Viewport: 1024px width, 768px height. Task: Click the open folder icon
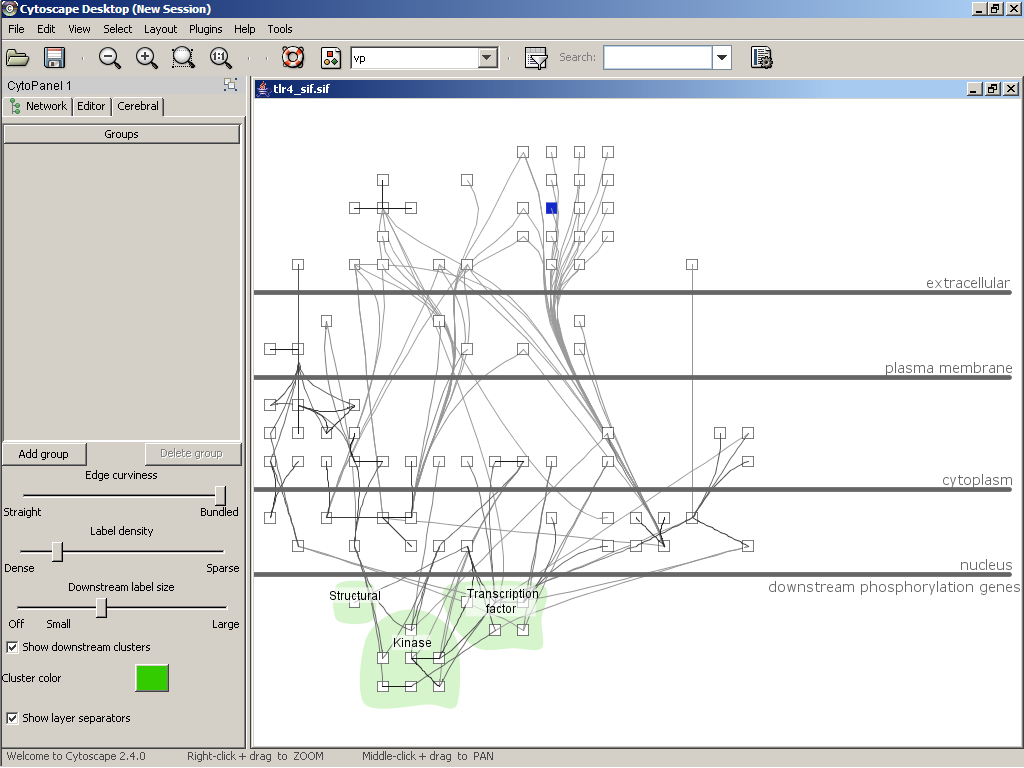point(18,58)
